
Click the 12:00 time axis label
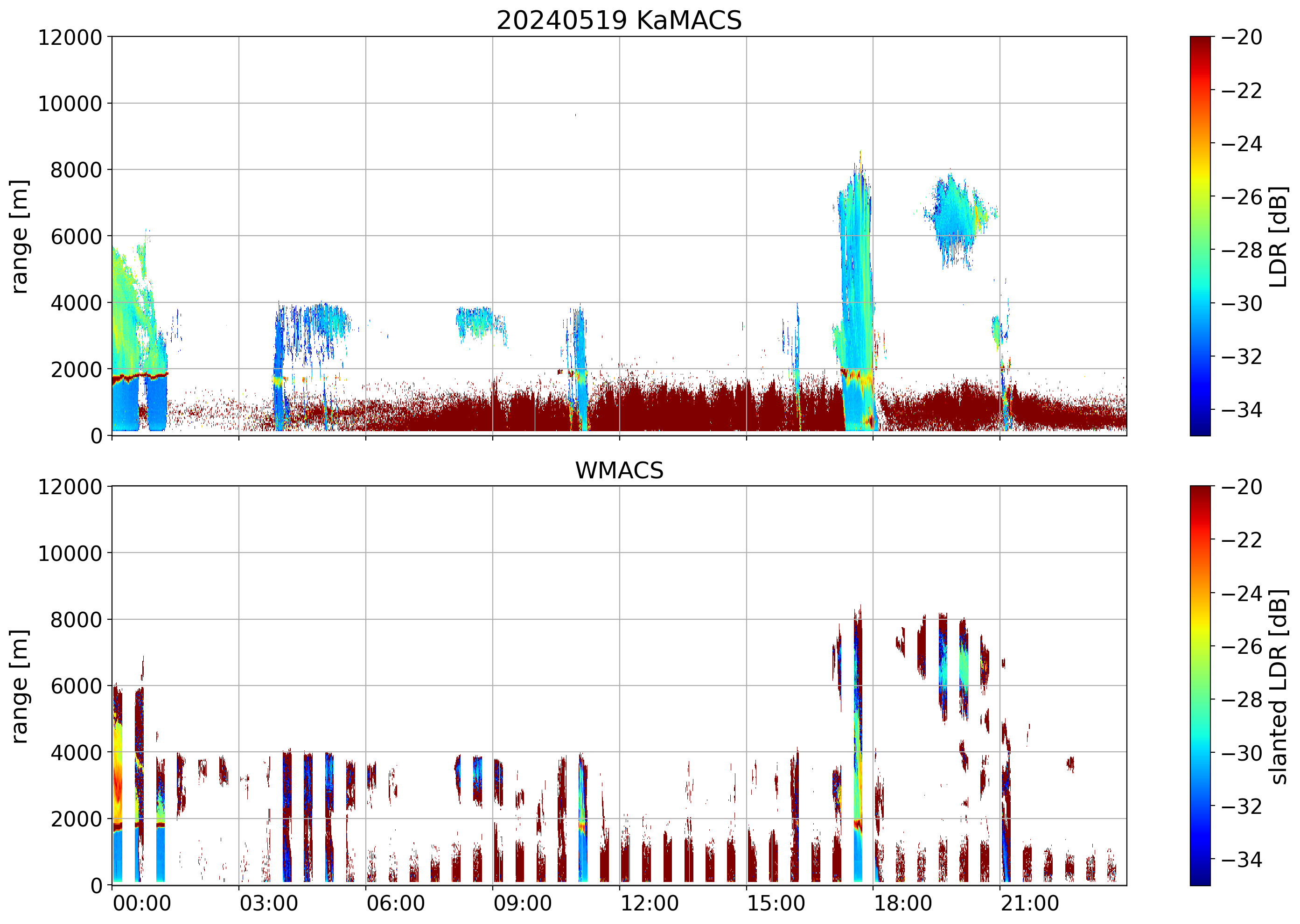click(649, 903)
